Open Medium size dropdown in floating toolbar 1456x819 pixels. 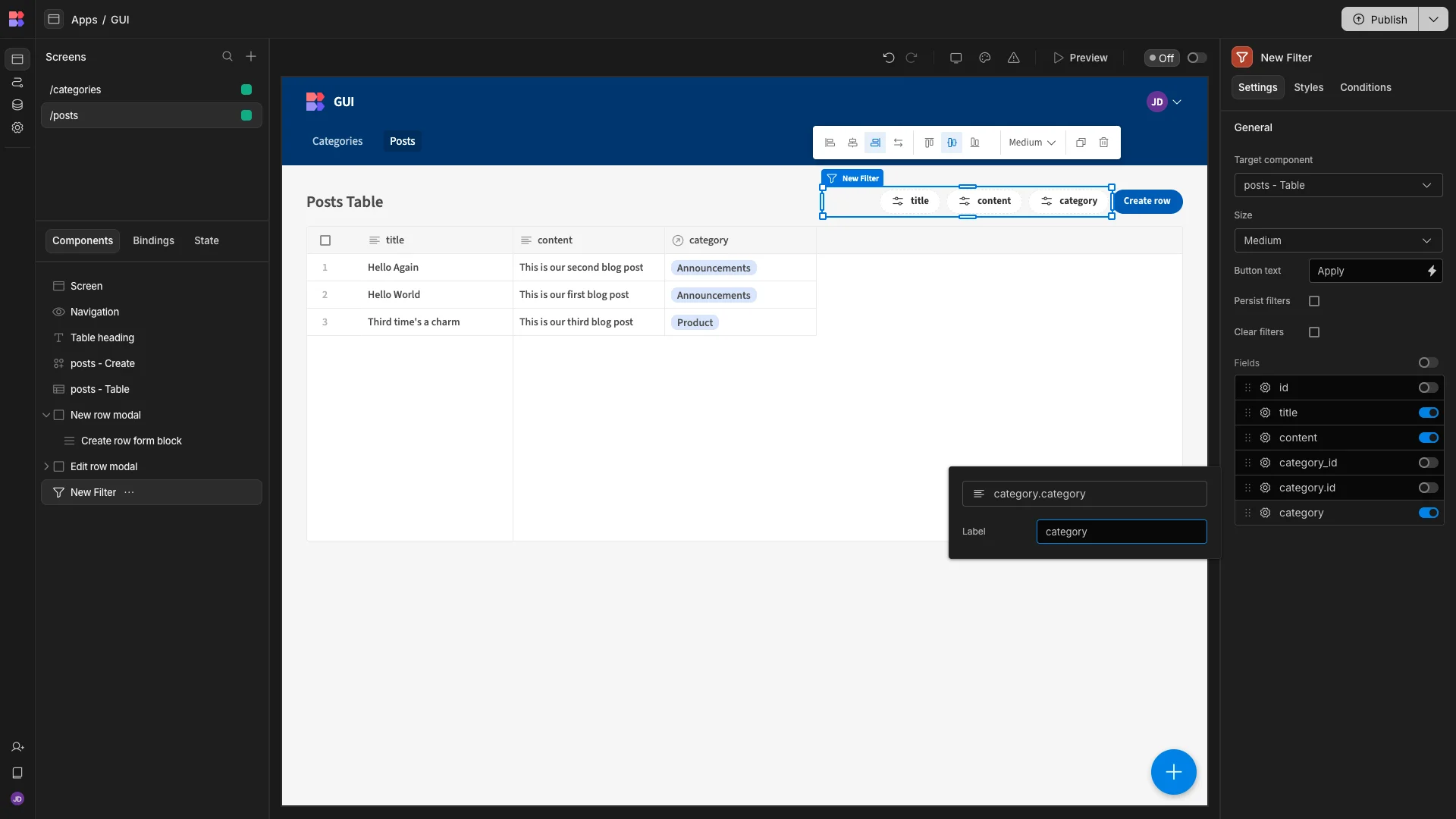point(1031,143)
